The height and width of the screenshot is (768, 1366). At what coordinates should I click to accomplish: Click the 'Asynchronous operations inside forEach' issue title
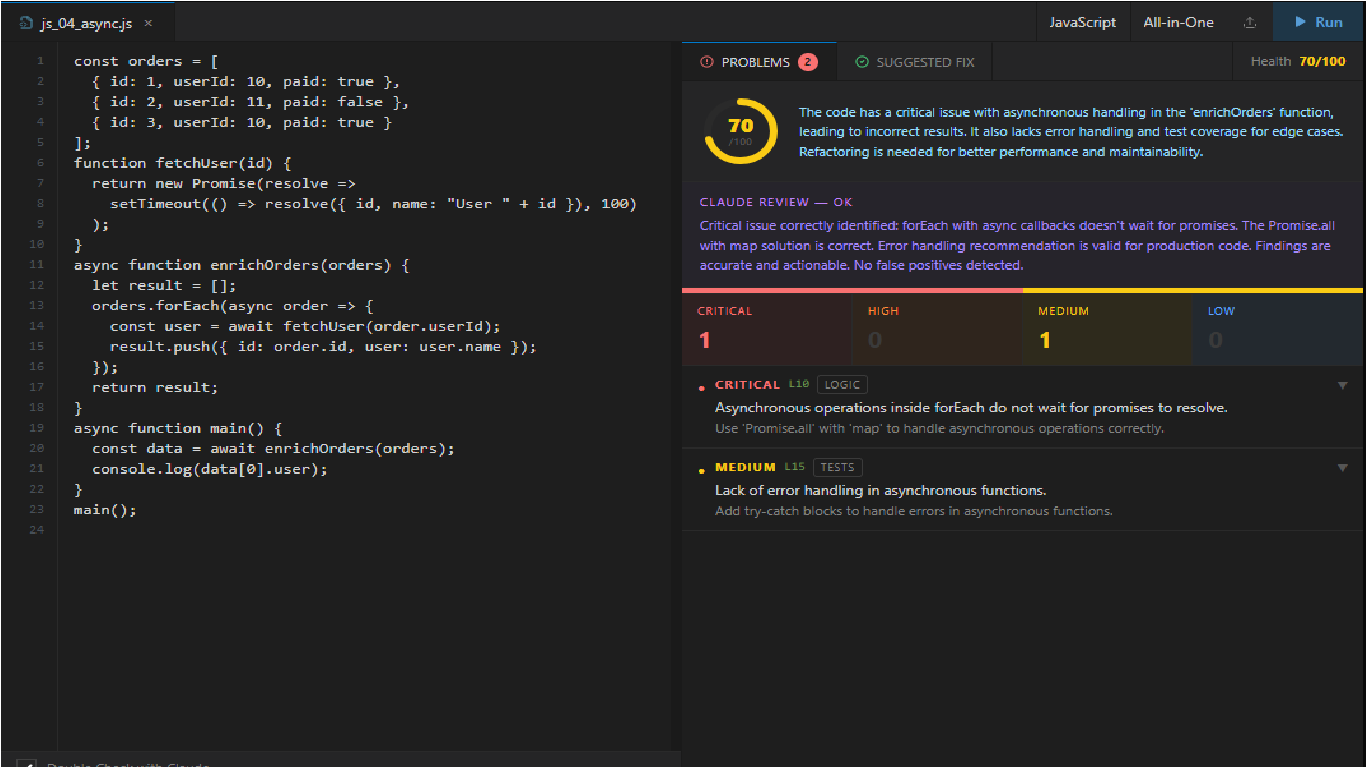pos(971,408)
